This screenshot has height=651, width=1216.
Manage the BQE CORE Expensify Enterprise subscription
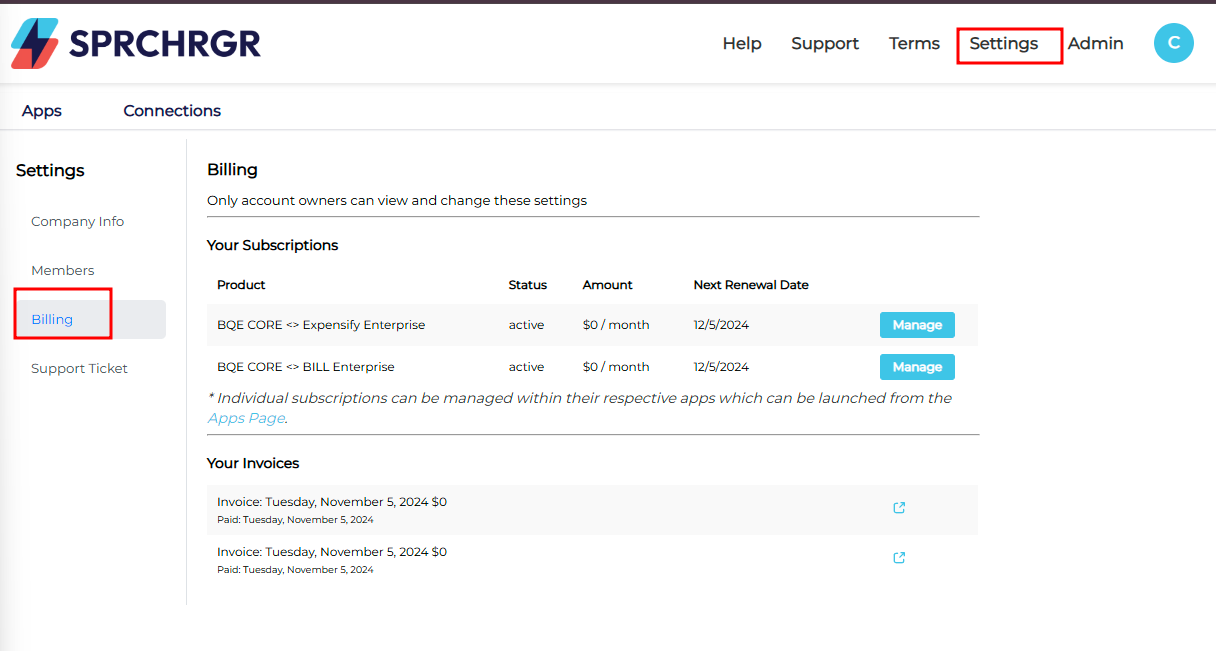(917, 325)
